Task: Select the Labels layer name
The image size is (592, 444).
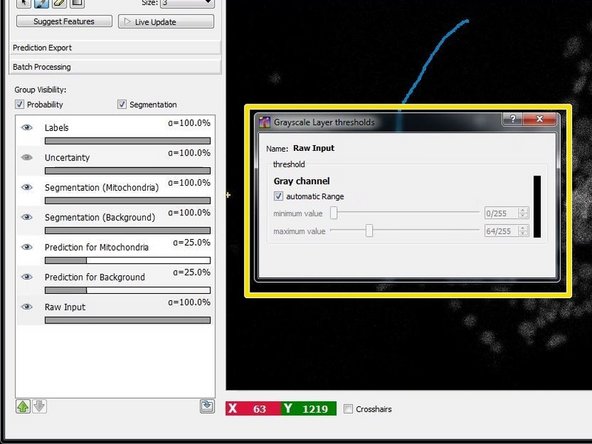Action: pos(57,128)
